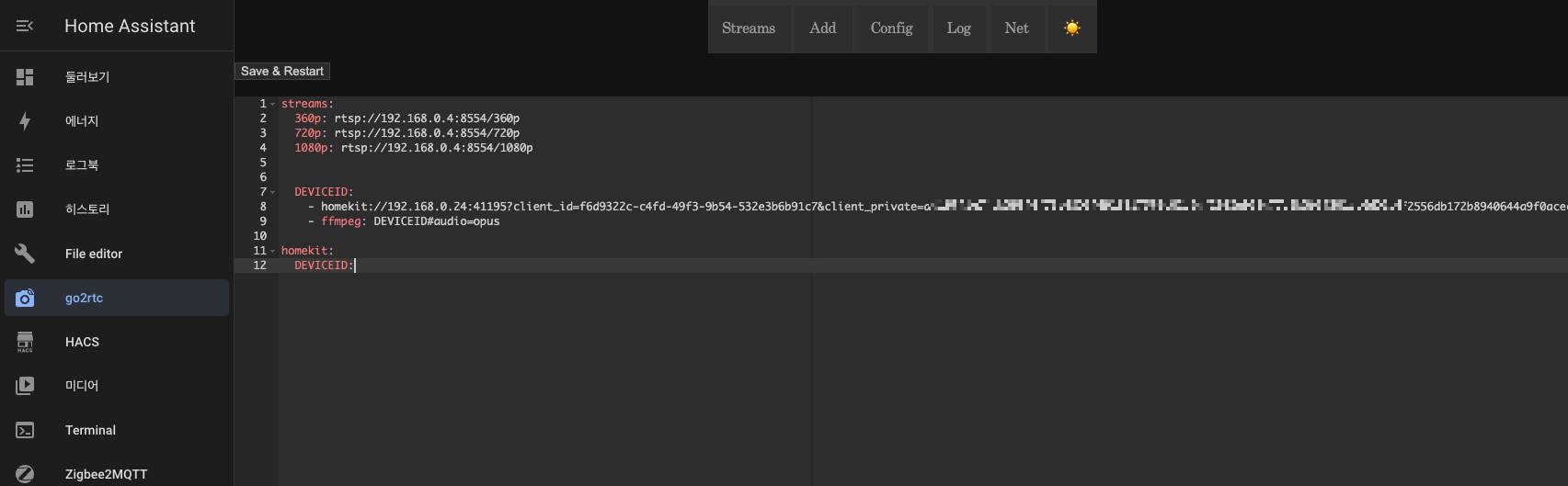Click the homekit:// URL line

(937, 207)
